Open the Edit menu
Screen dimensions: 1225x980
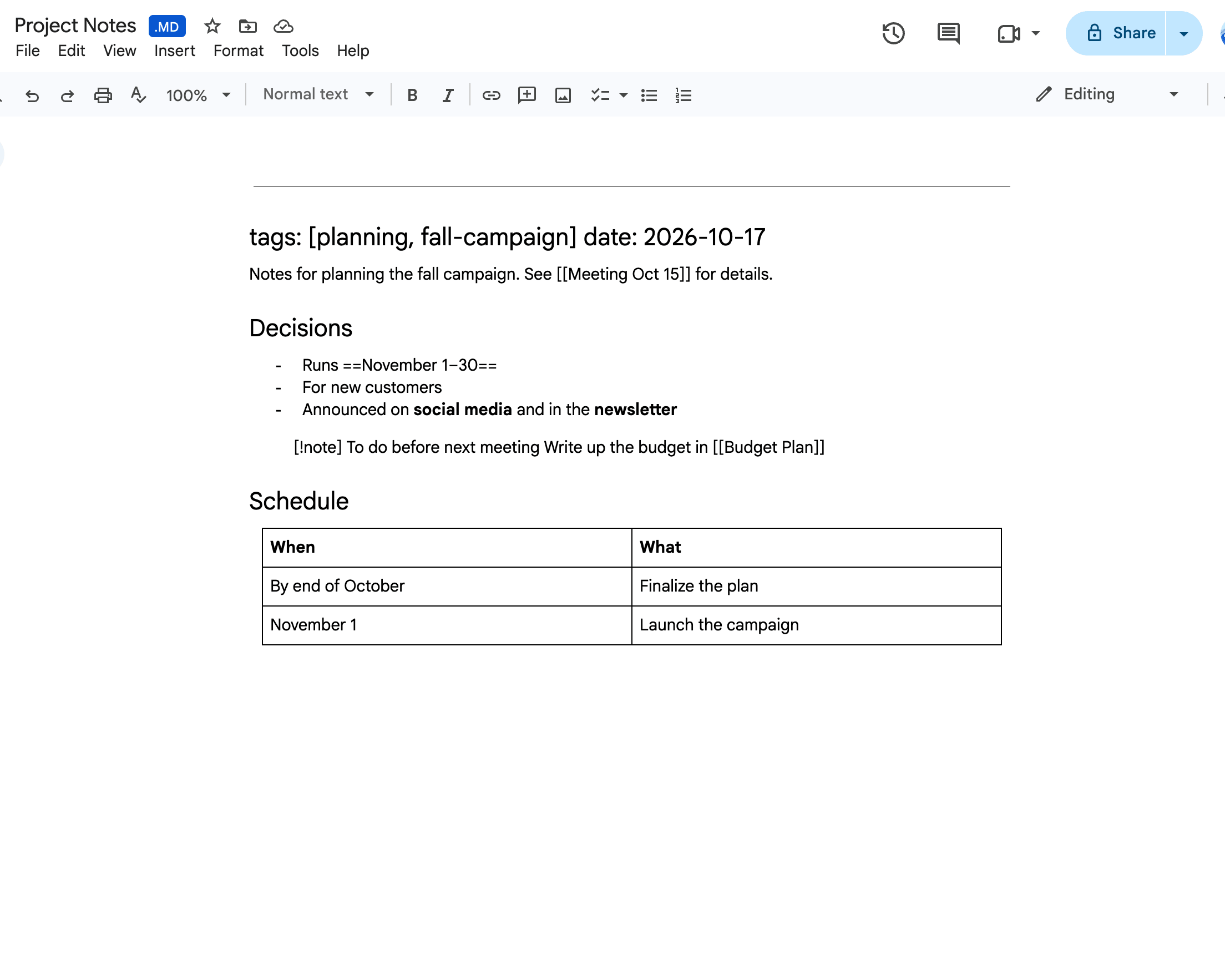click(x=72, y=51)
